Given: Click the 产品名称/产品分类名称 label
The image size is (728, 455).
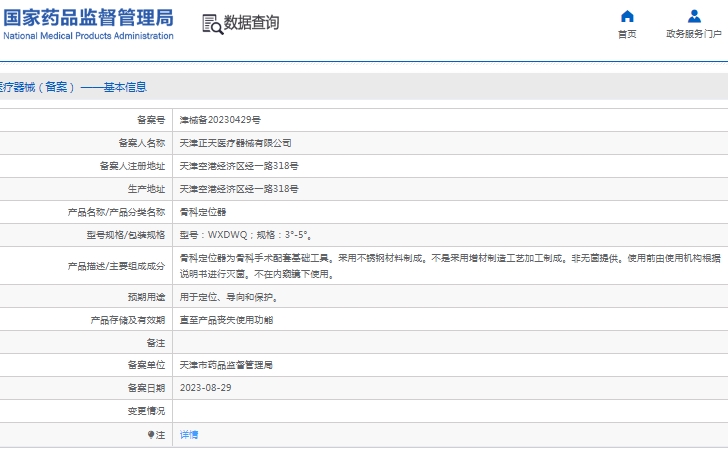Looking at the screenshot, I should coord(116,212).
